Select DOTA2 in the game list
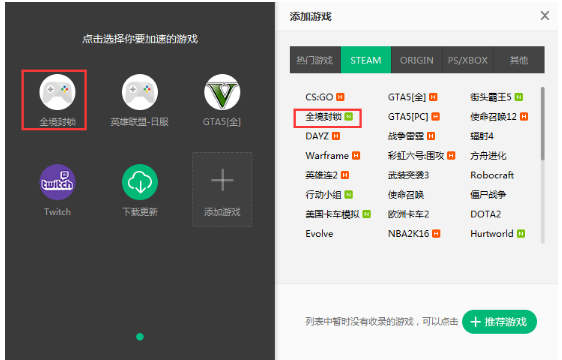The image size is (562, 360). coord(485,214)
